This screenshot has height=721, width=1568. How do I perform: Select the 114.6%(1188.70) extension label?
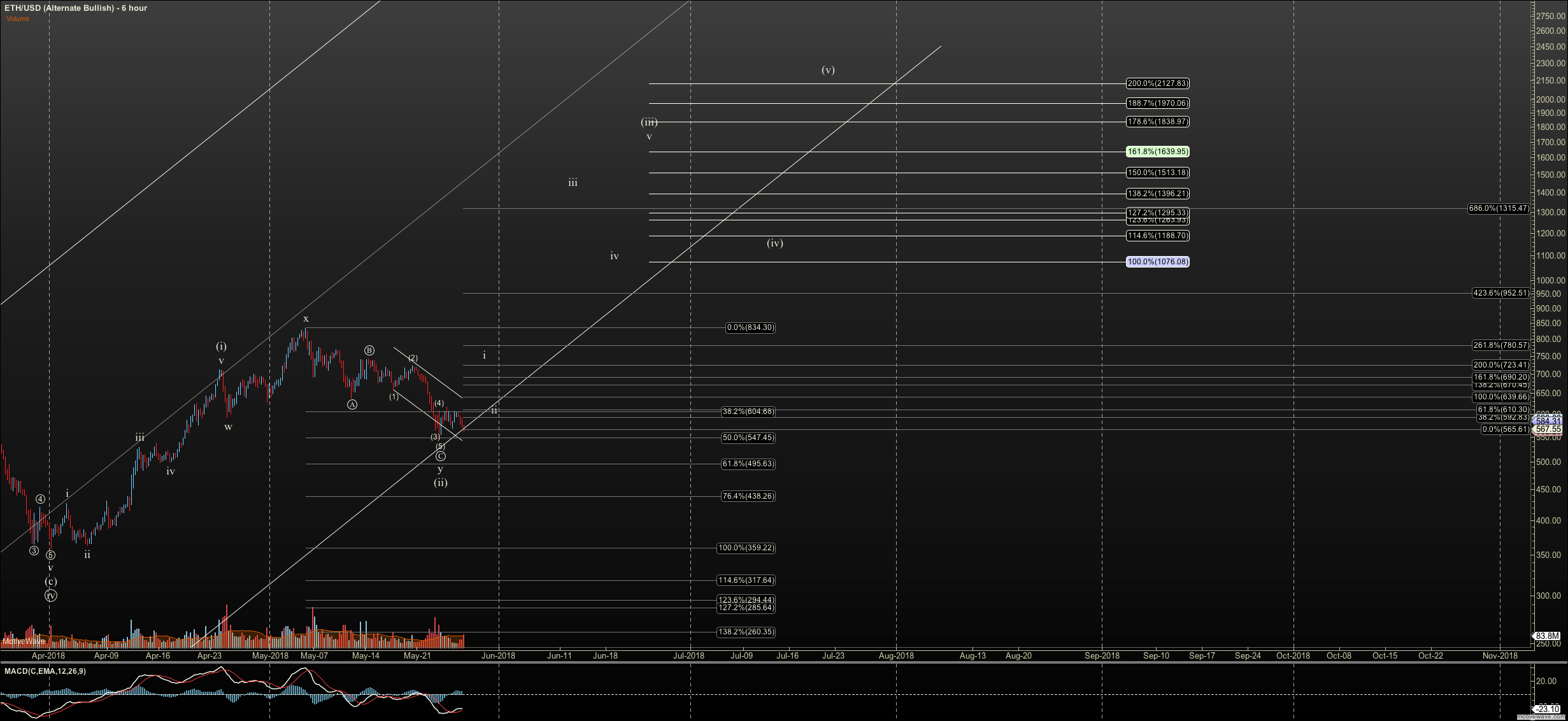click(1157, 236)
